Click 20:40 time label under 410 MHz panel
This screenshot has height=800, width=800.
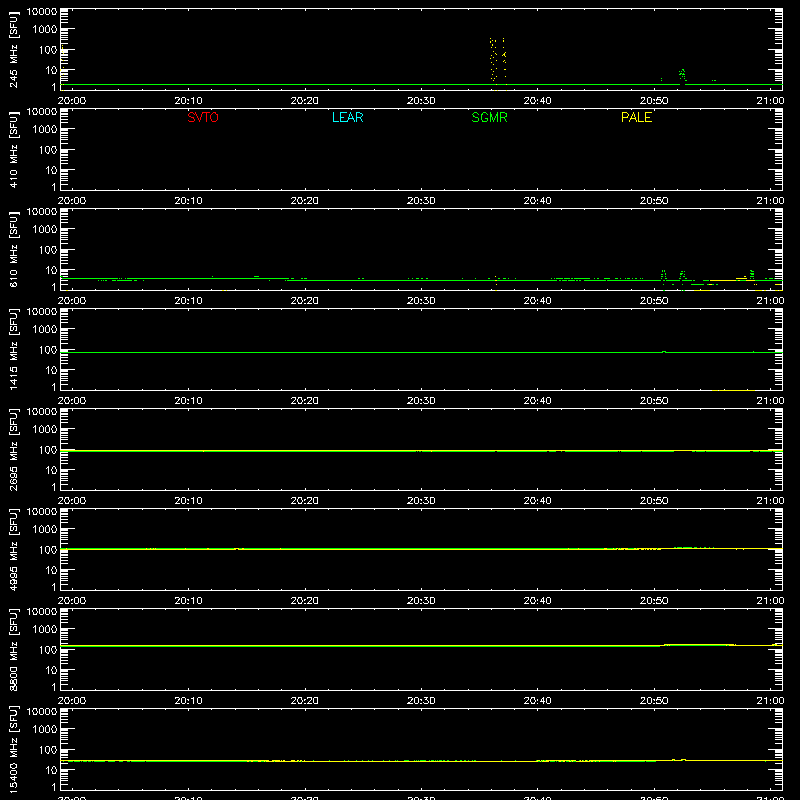click(537, 201)
